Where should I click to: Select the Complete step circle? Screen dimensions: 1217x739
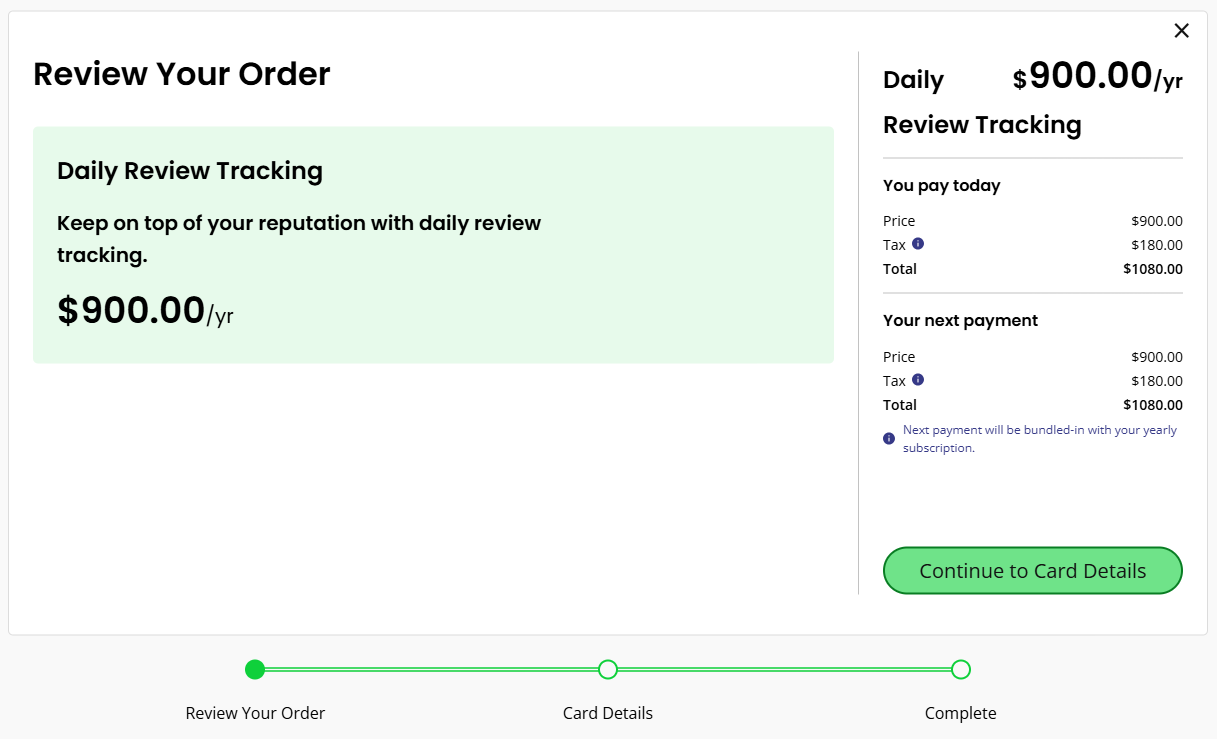tap(960, 669)
